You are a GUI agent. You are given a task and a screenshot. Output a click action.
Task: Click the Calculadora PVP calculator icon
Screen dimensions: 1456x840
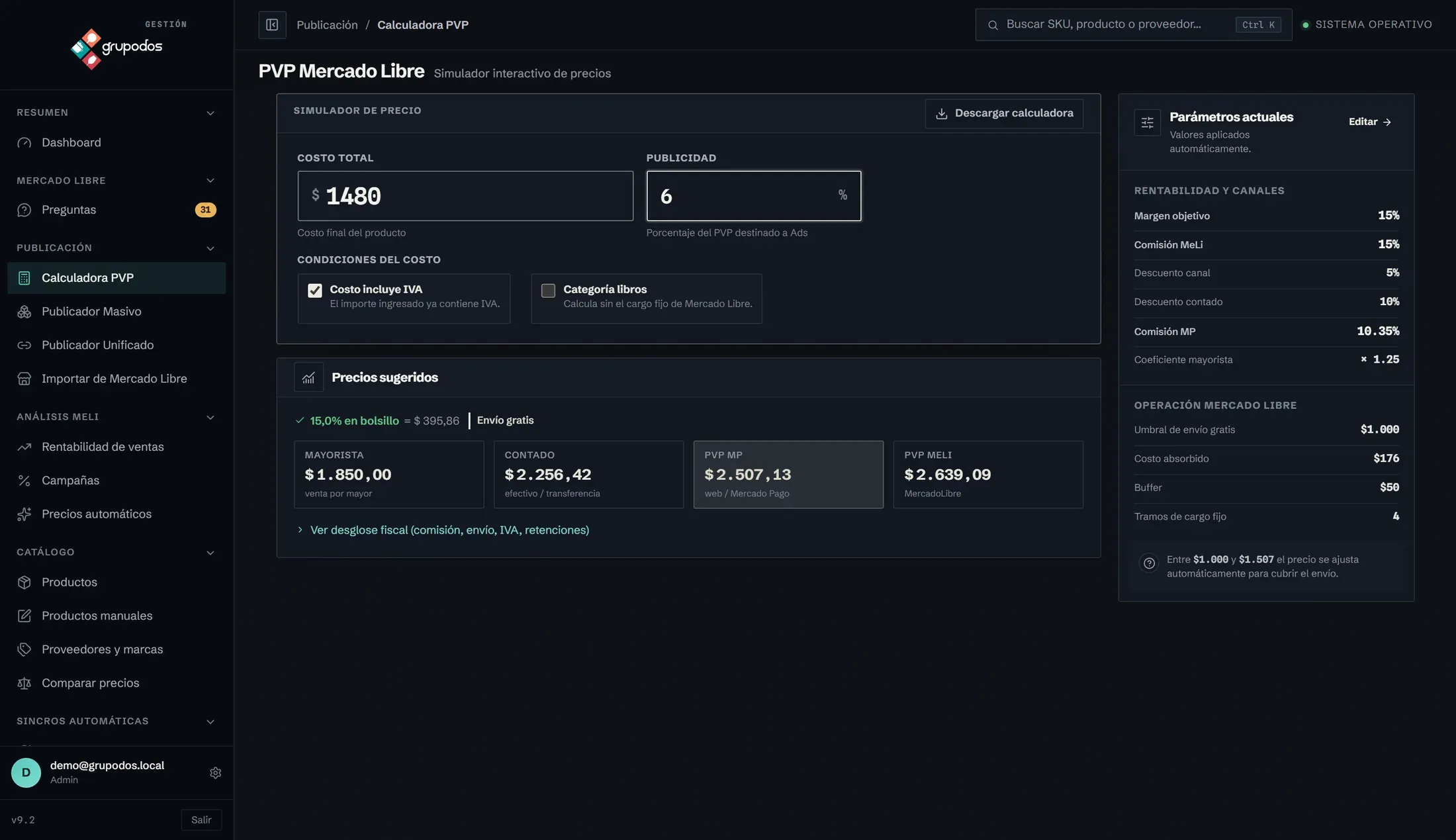coord(24,278)
